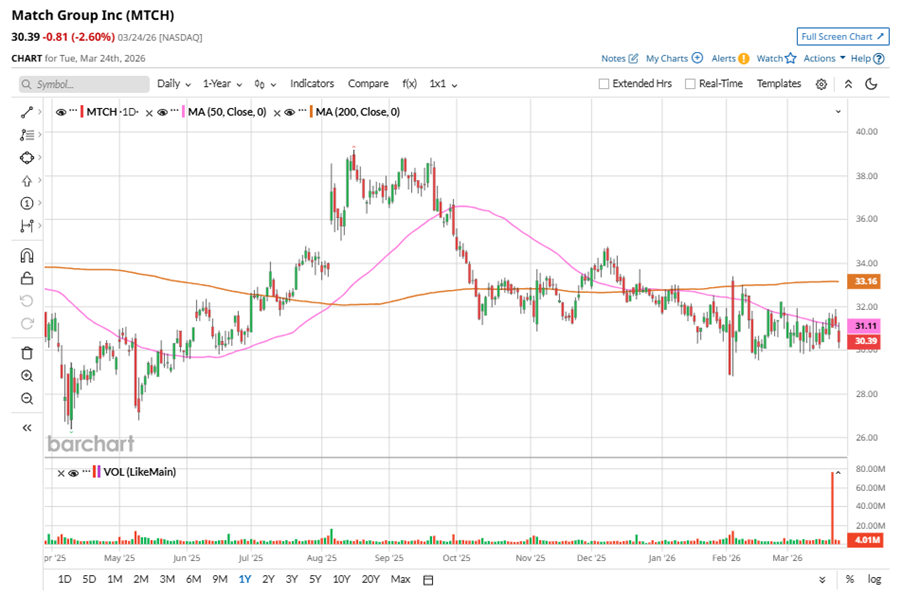The width and height of the screenshot is (902, 597).
Task: Open Alerts for MTCH
Action: tap(730, 58)
